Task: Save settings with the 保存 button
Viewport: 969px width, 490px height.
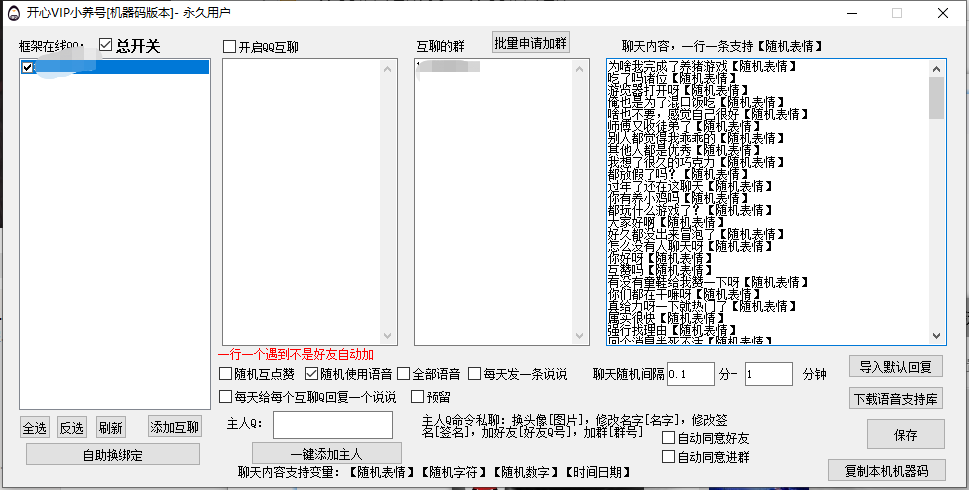Action: pos(906,434)
